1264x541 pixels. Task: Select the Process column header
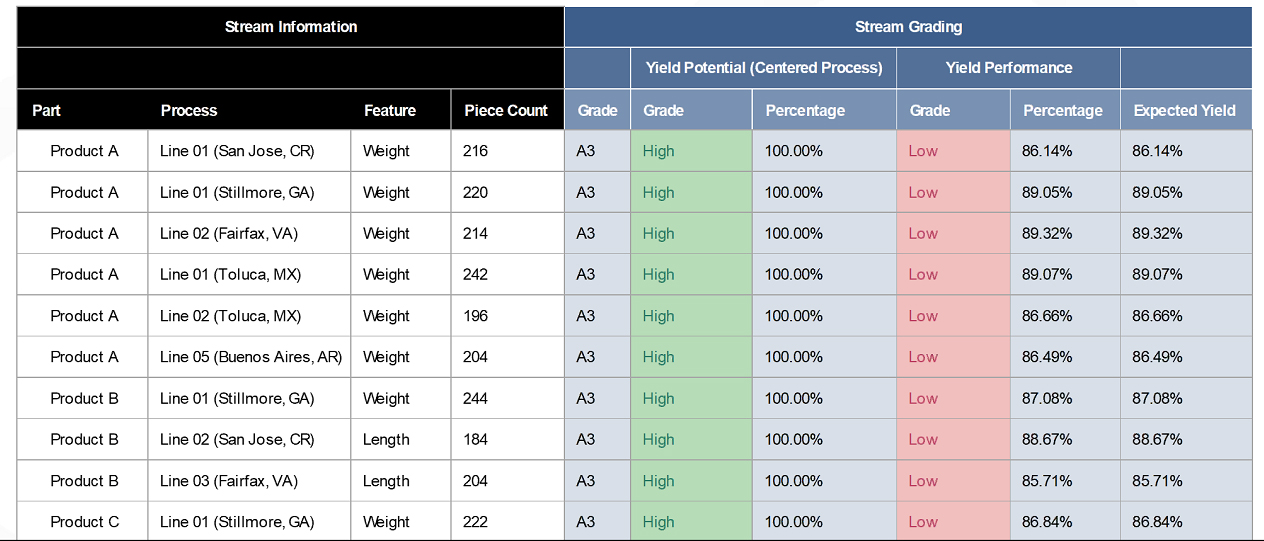188,110
